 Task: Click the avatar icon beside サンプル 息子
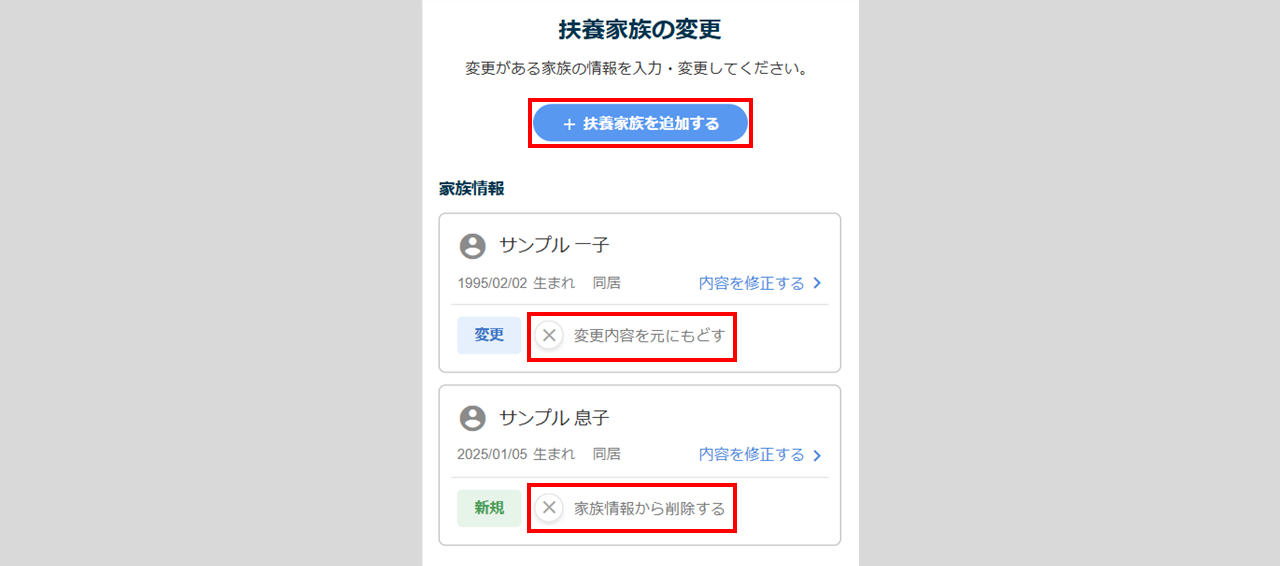click(472, 418)
